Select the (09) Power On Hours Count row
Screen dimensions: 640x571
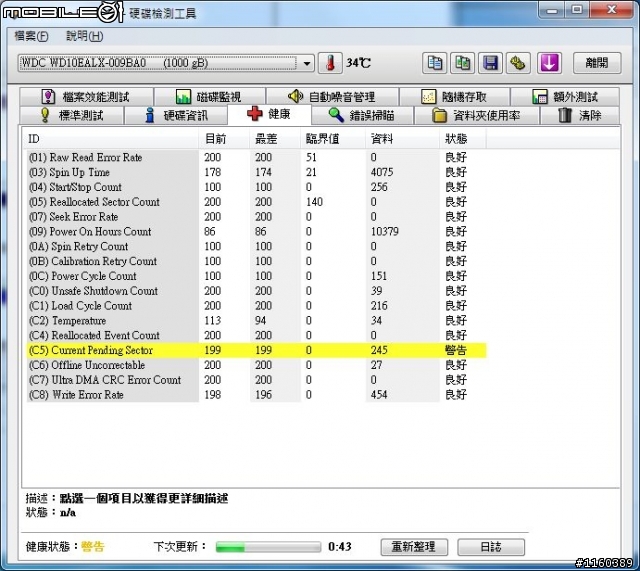pyautogui.click(x=256, y=231)
